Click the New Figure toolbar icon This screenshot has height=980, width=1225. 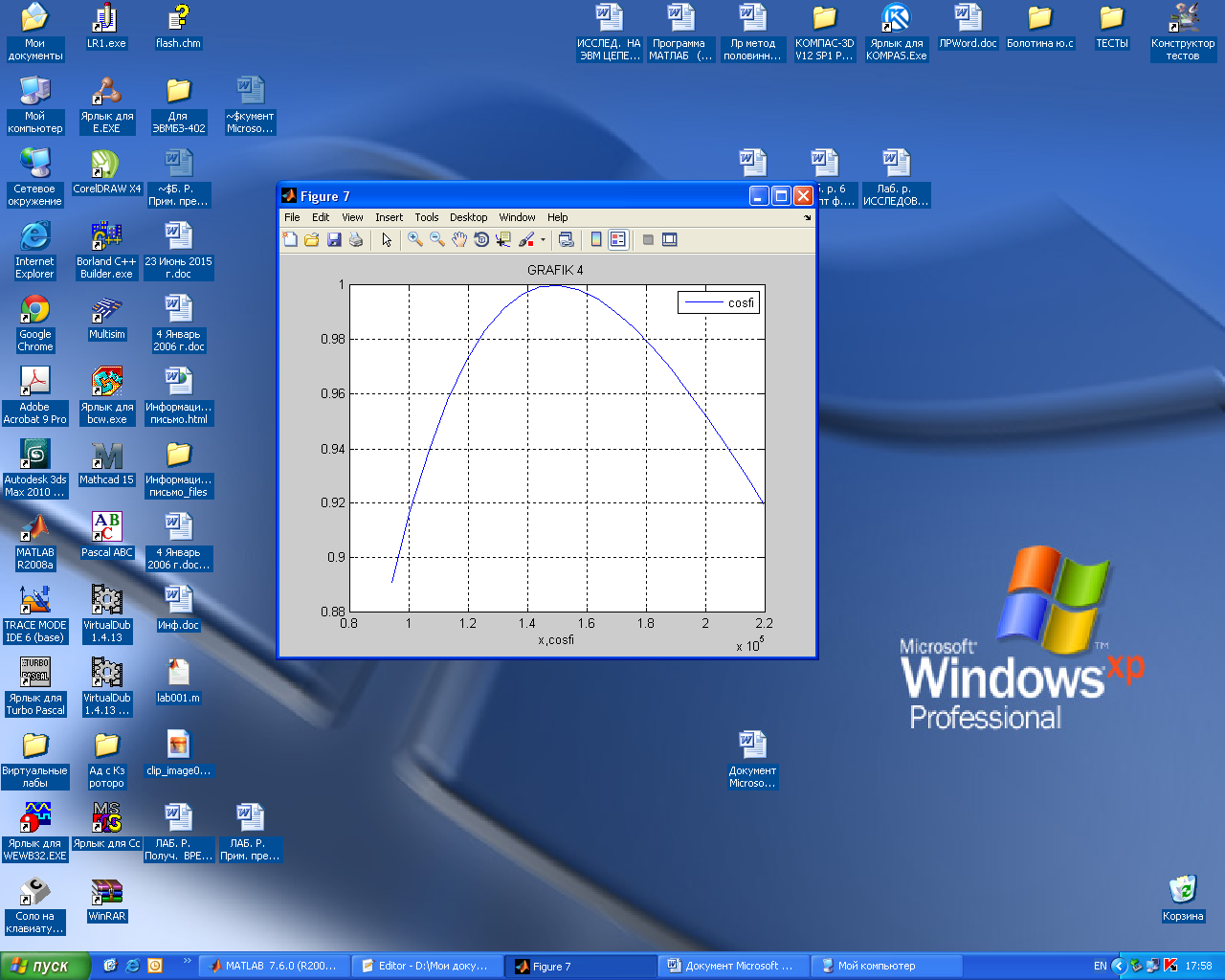coord(291,239)
